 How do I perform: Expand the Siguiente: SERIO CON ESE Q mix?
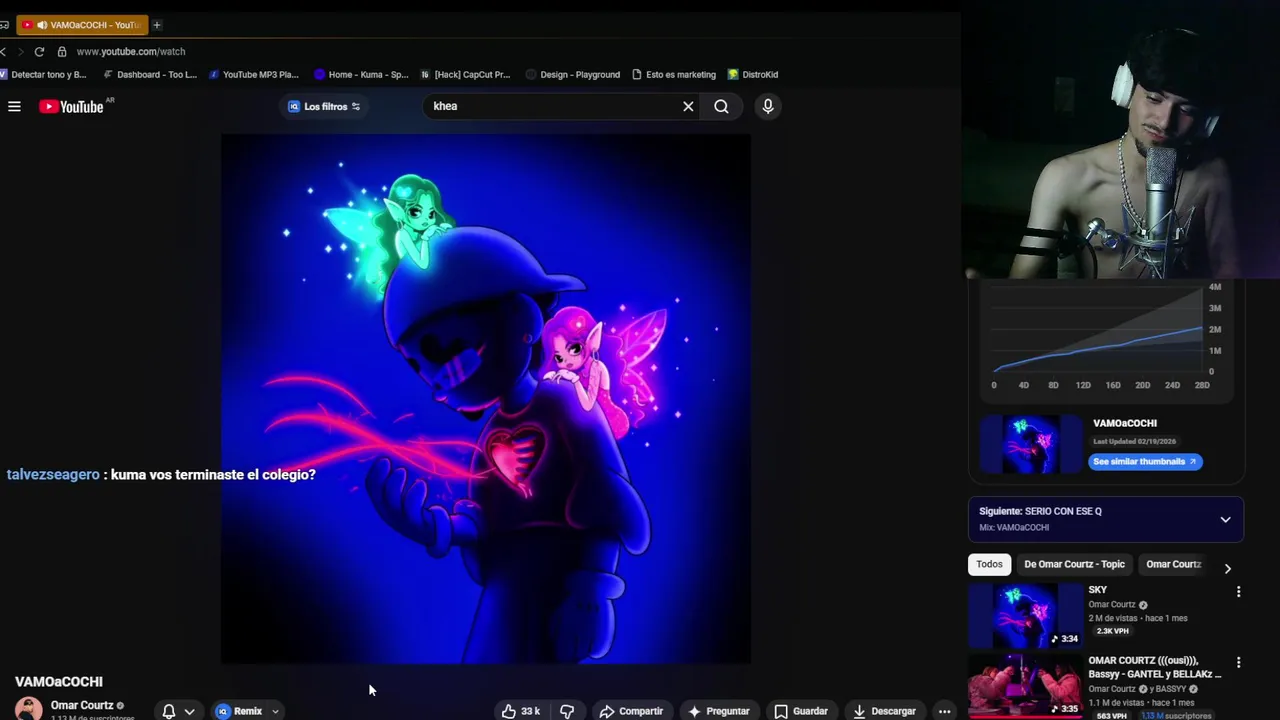click(x=1225, y=519)
